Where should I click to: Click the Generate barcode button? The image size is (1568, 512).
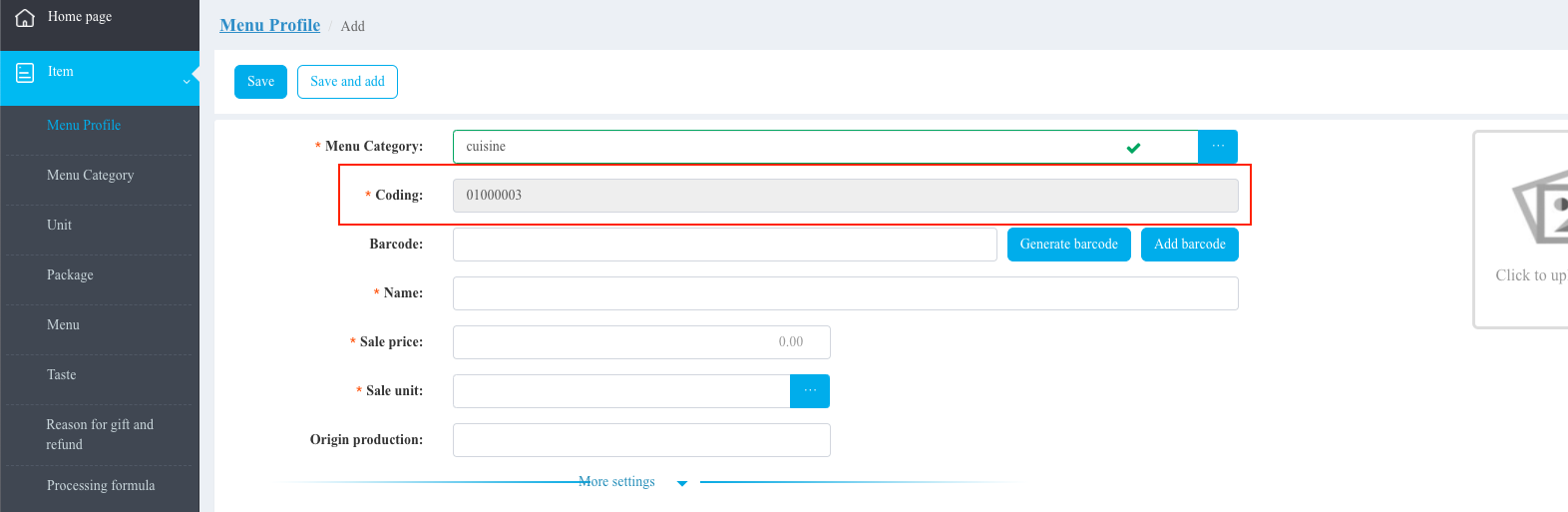click(x=1068, y=245)
